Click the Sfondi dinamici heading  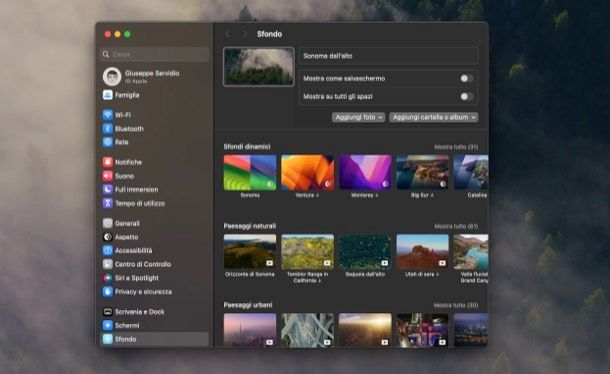click(247, 147)
